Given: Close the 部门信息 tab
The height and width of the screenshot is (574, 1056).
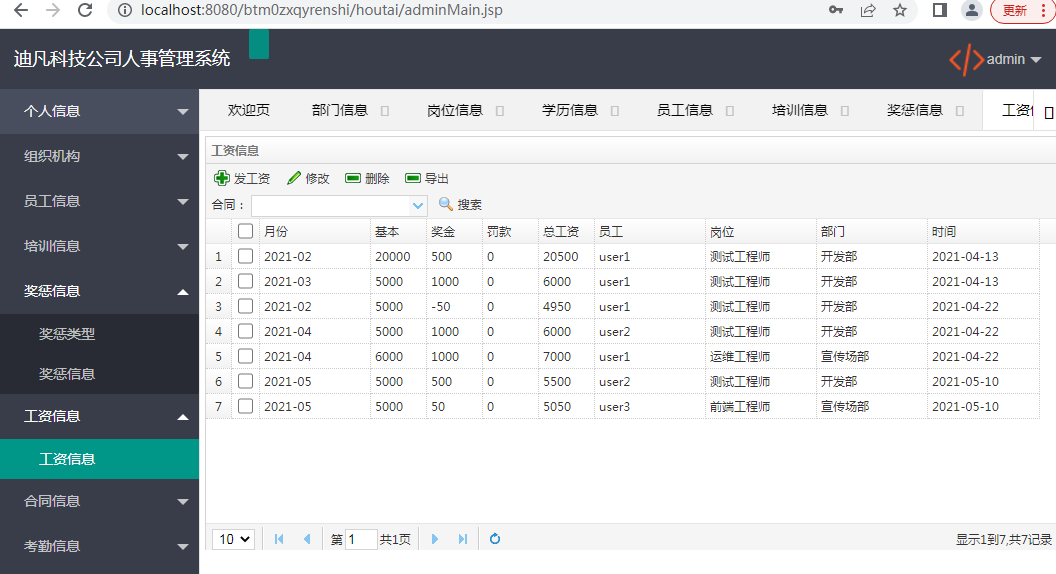Looking at the screenshot, I should 385,111.
